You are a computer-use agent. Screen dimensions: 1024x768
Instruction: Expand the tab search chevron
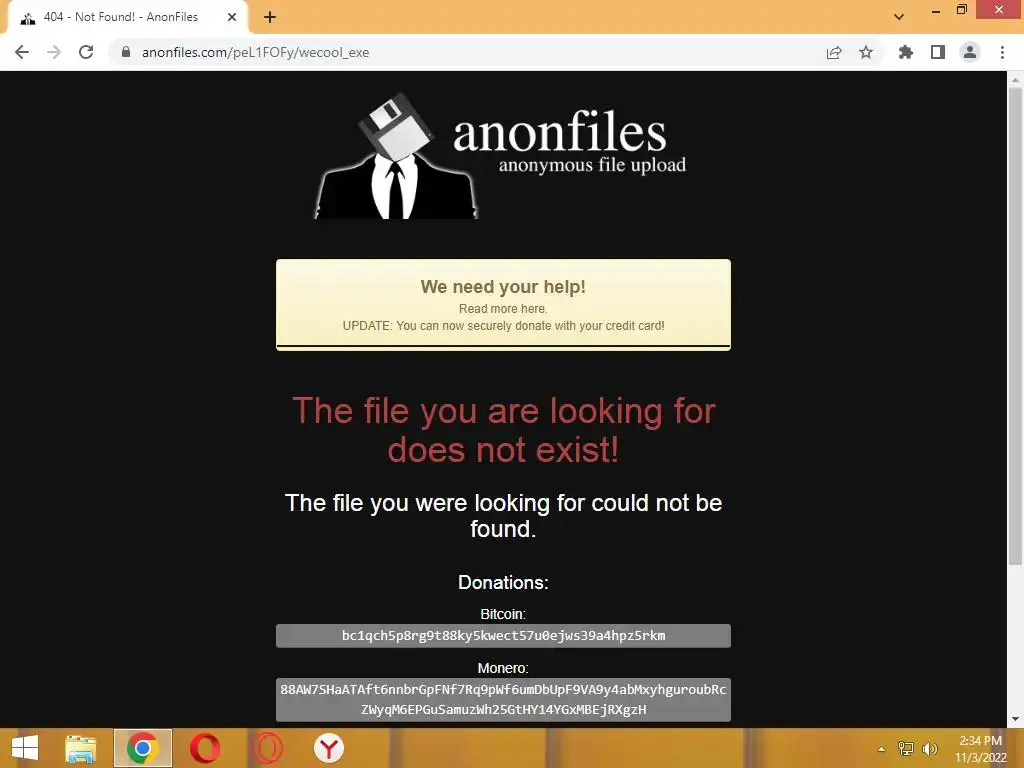click(899, 17)
